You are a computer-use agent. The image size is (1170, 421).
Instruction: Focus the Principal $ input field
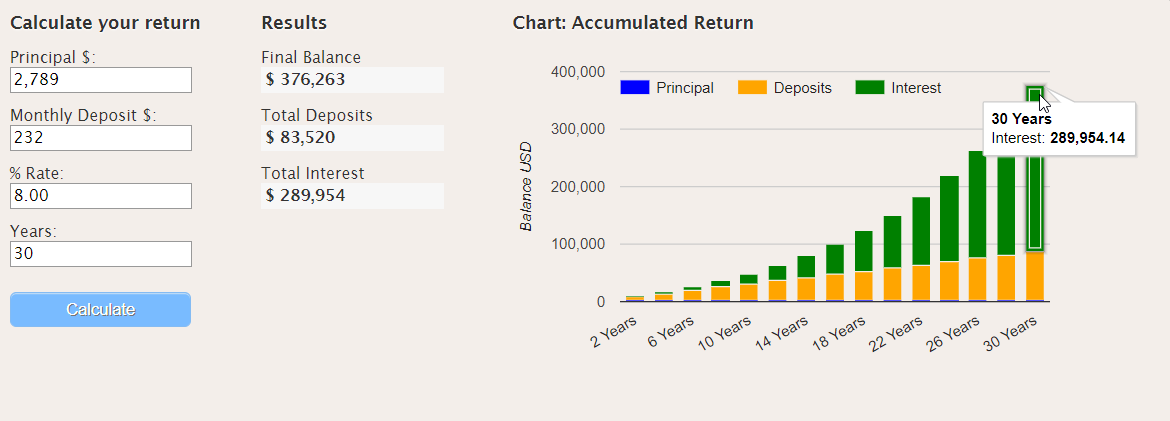(x=101, y=80)
